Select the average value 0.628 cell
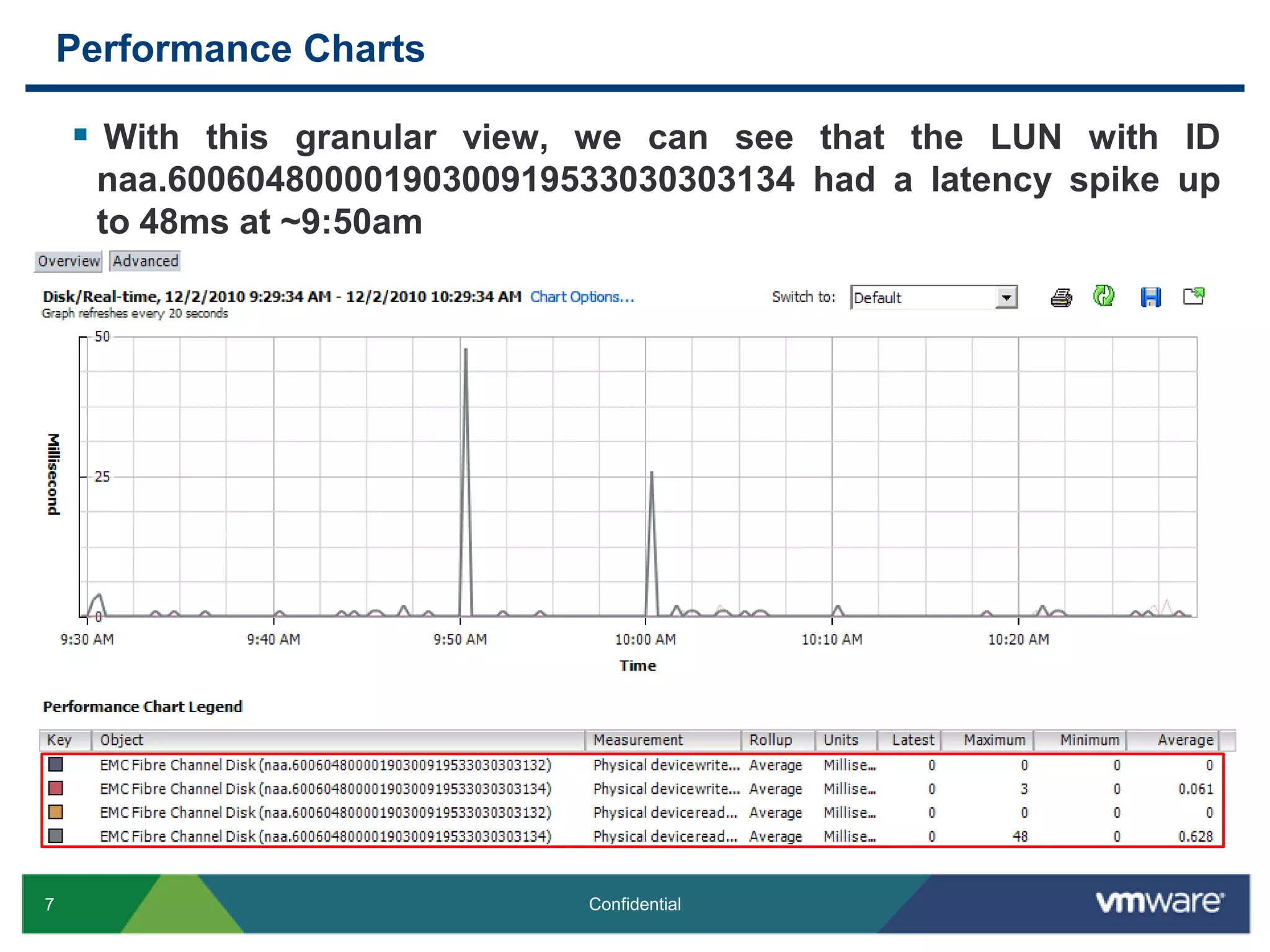Screen dimensions: 1270x952 tap(1196, 837)
